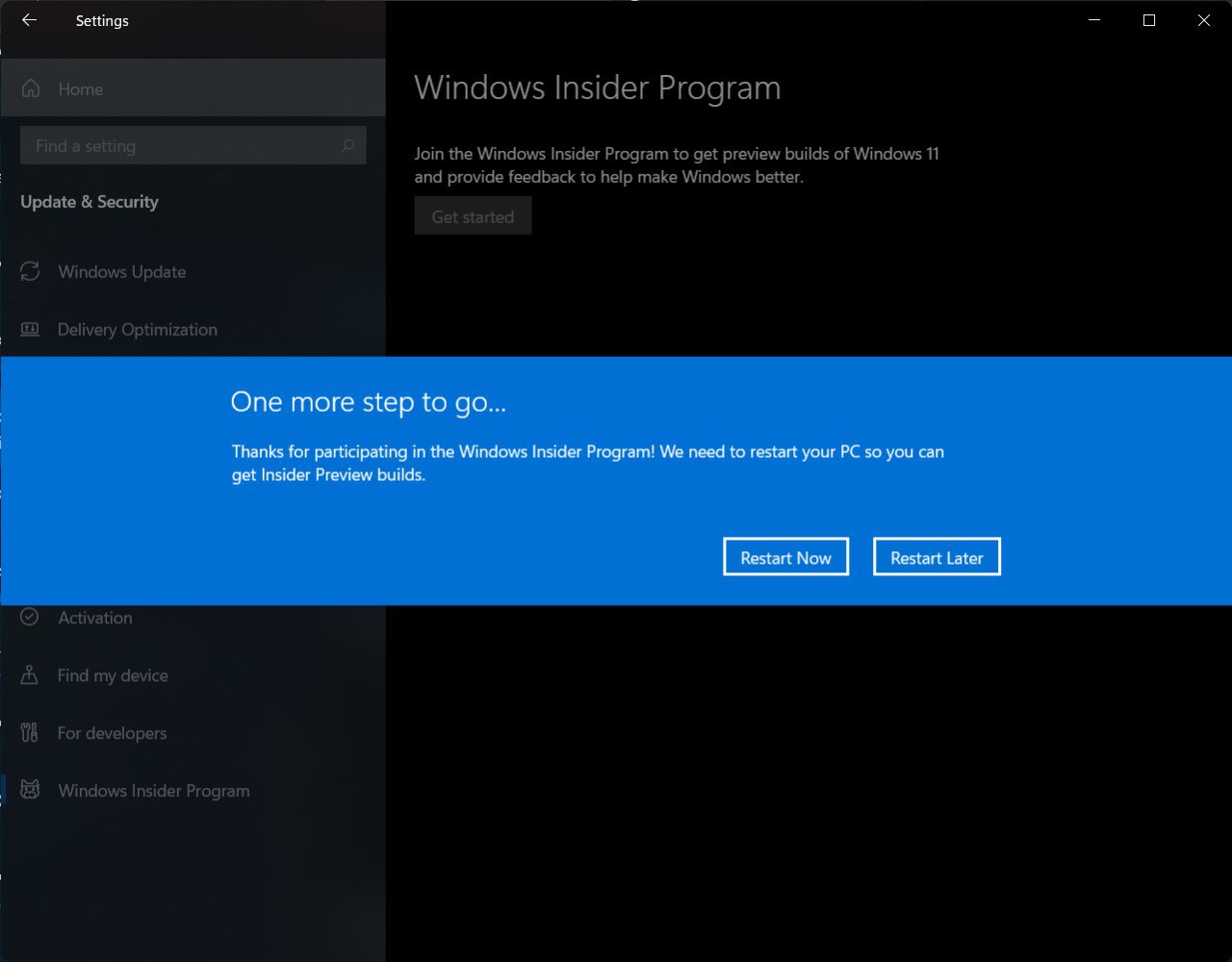The width and height of the screenshot is (1232, 962).
Task: Click the Windows Update refresh icon
Action: (x=30, y=271)
